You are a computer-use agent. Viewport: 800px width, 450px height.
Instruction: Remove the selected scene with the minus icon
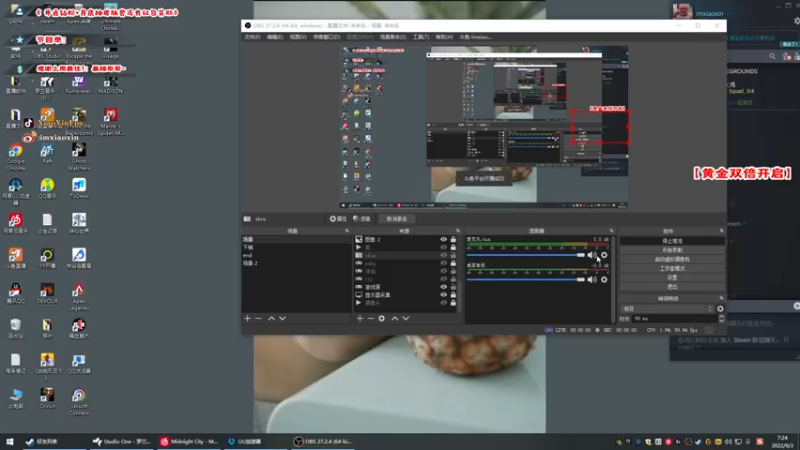[258, 318]
